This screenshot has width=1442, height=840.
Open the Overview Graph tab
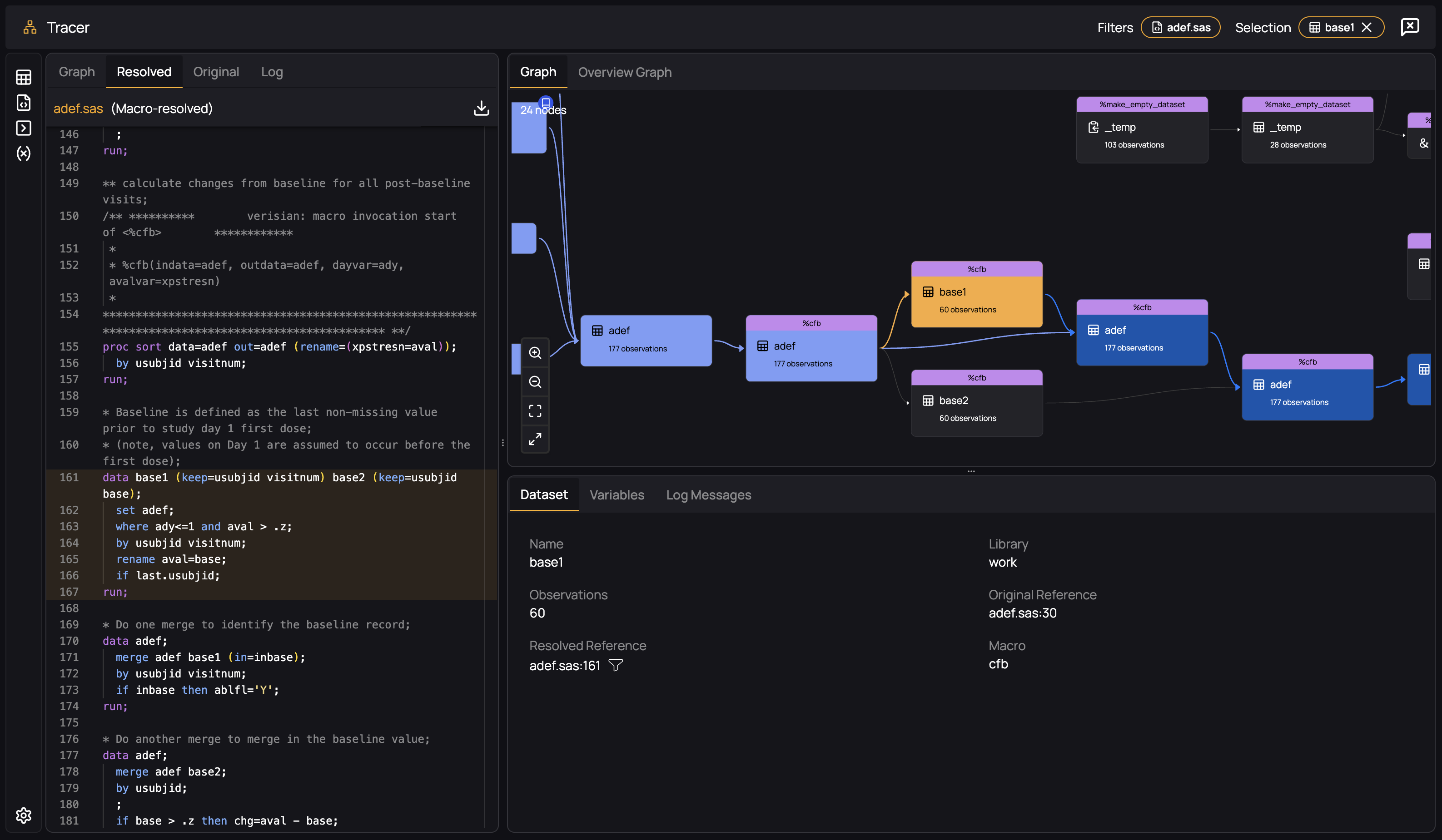click(x=625, y=72)
